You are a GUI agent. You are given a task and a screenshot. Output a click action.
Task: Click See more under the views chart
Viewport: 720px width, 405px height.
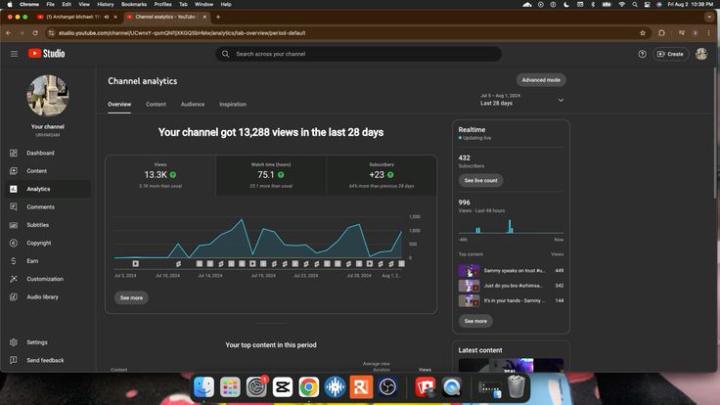[131, 298]
